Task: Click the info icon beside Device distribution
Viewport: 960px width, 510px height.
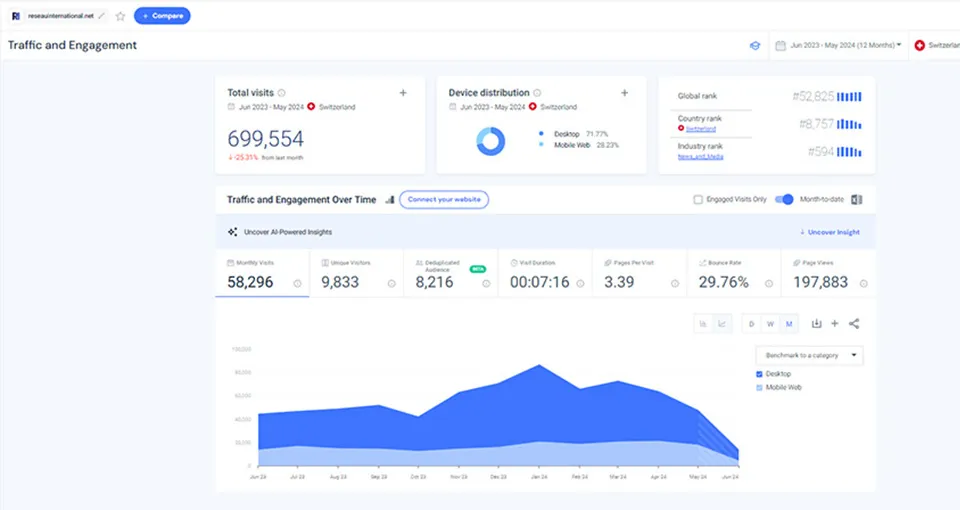Action: [538, 93]
